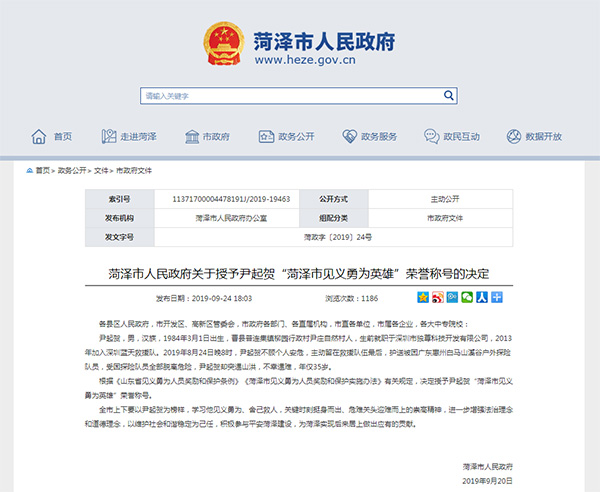Go to 首页 in breadcrumb
Viewport: 600px width, 492px height.
[42, 171]
